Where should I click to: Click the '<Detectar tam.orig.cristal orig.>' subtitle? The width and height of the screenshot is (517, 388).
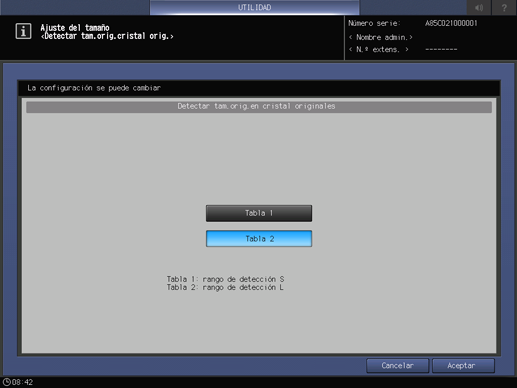pos(107,36)
